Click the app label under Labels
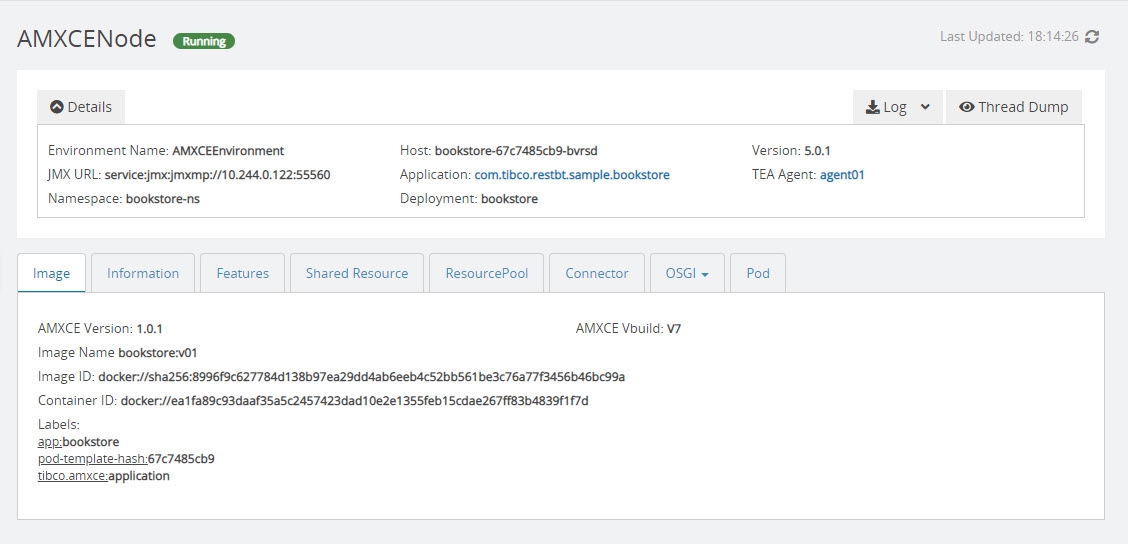Screen dimensions: 1128x544 (49, 442)
